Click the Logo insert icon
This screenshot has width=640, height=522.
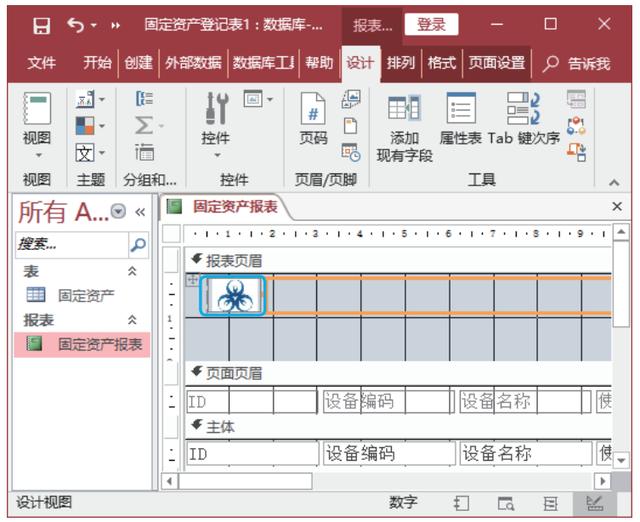coord(351,99)
